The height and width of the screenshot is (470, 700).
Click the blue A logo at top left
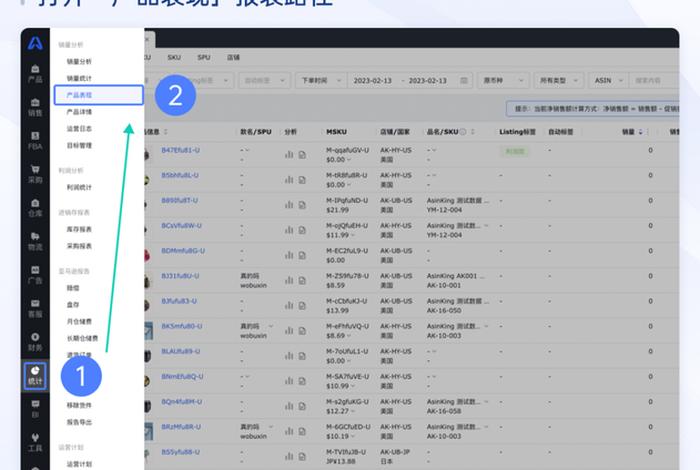click(35, 43)
